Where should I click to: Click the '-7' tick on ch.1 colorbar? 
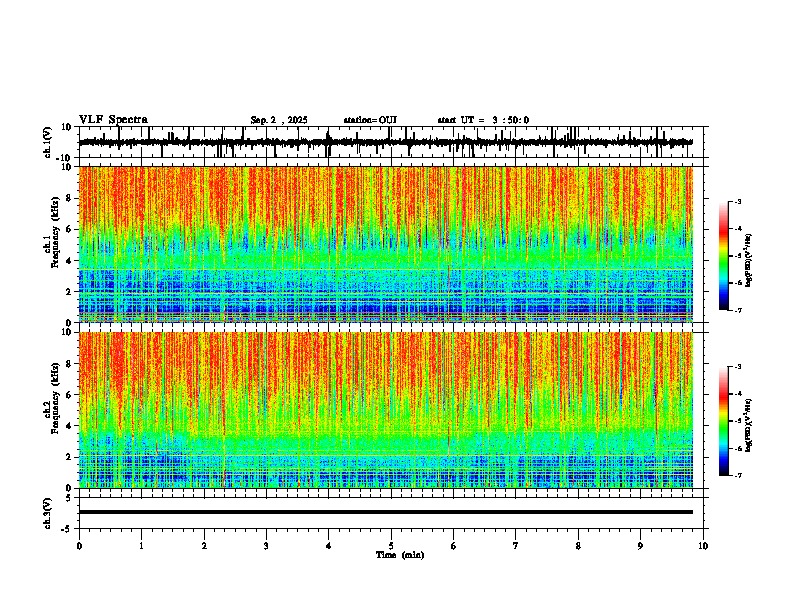click(x=737, y=310)
